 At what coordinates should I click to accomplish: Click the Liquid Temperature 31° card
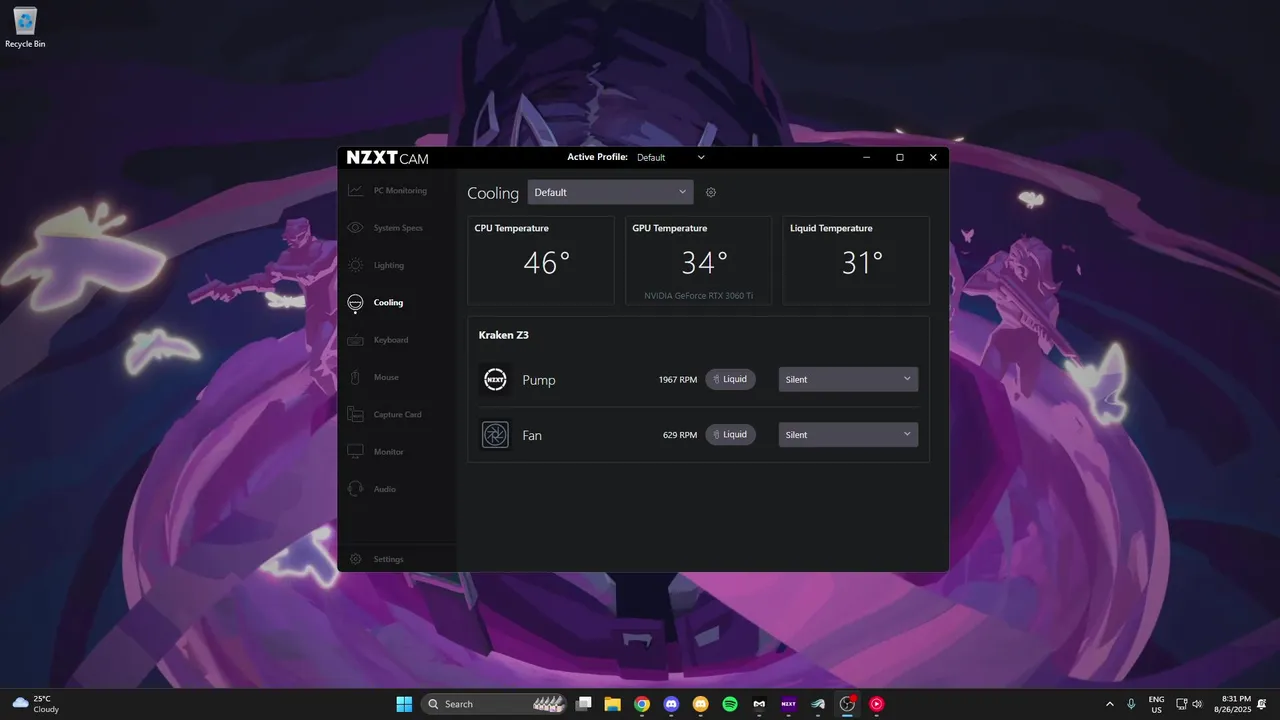click(x=856, y=260)
